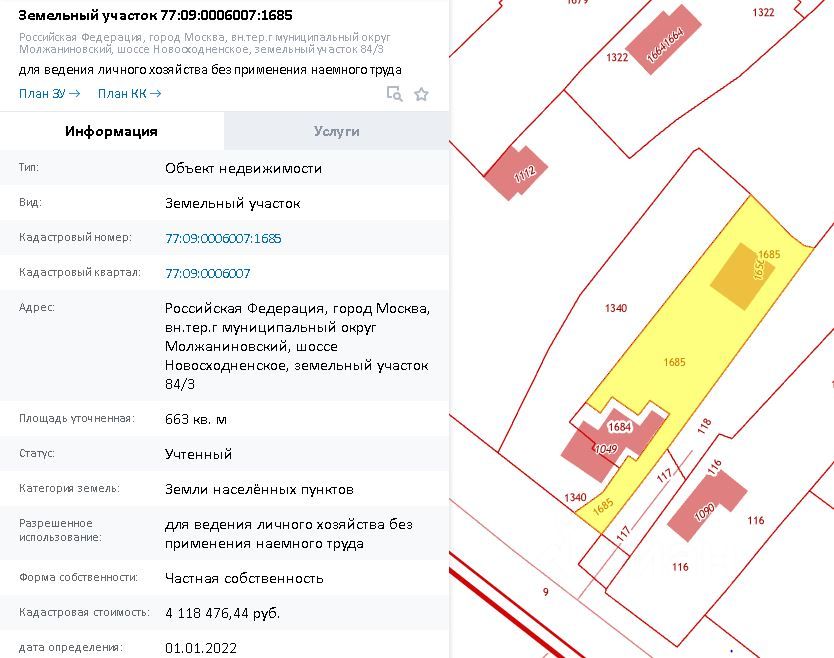The image size is (834, 658).
Task: Open cadastral quarter 77:09:0006007 link
Action: pos(208,273)
